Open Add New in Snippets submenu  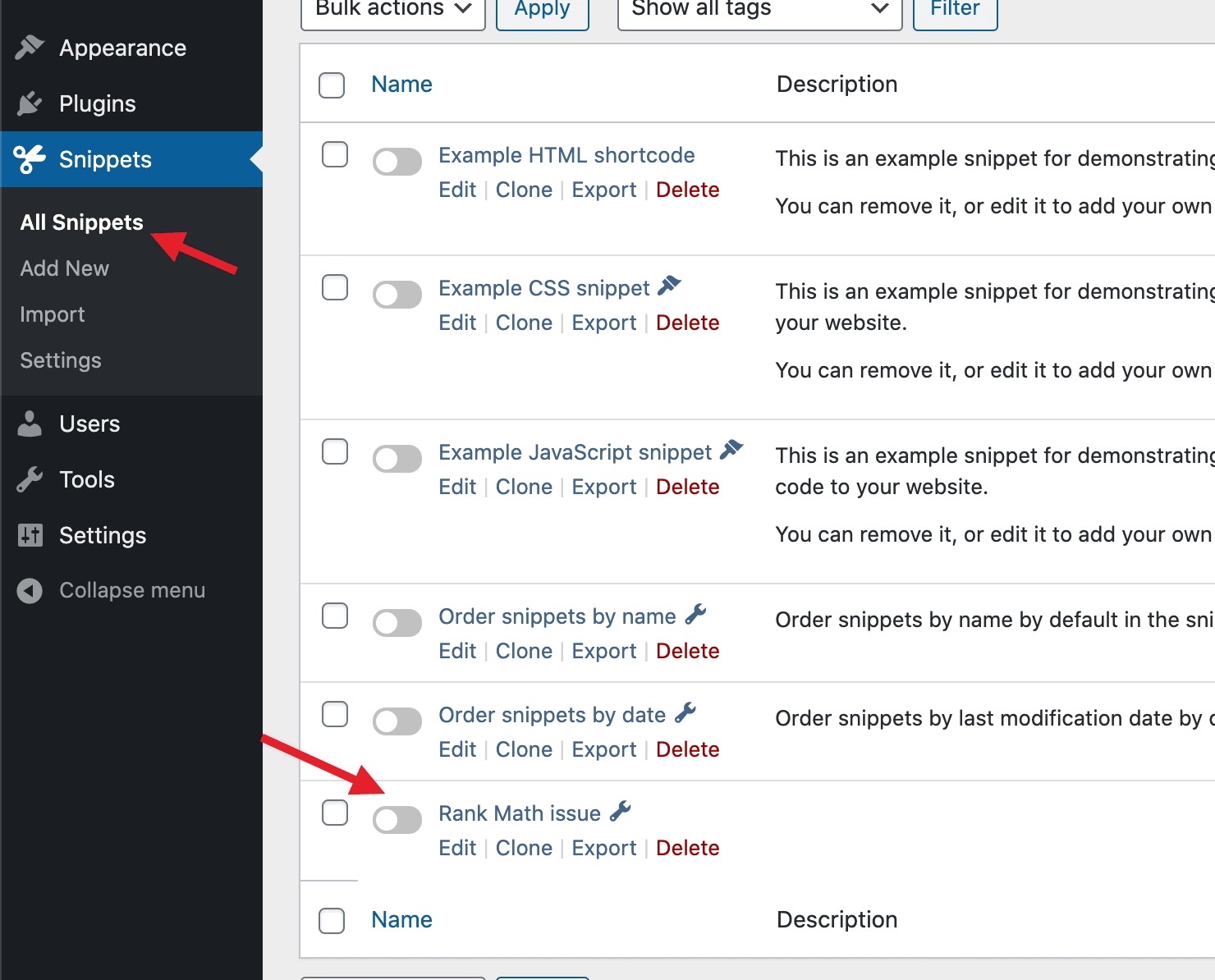pyautogui.click(x=65, y=268)
